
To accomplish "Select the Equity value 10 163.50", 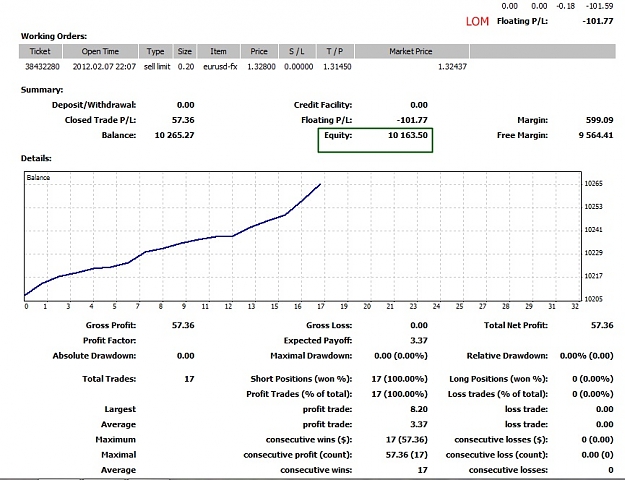I will coord(408,135).
